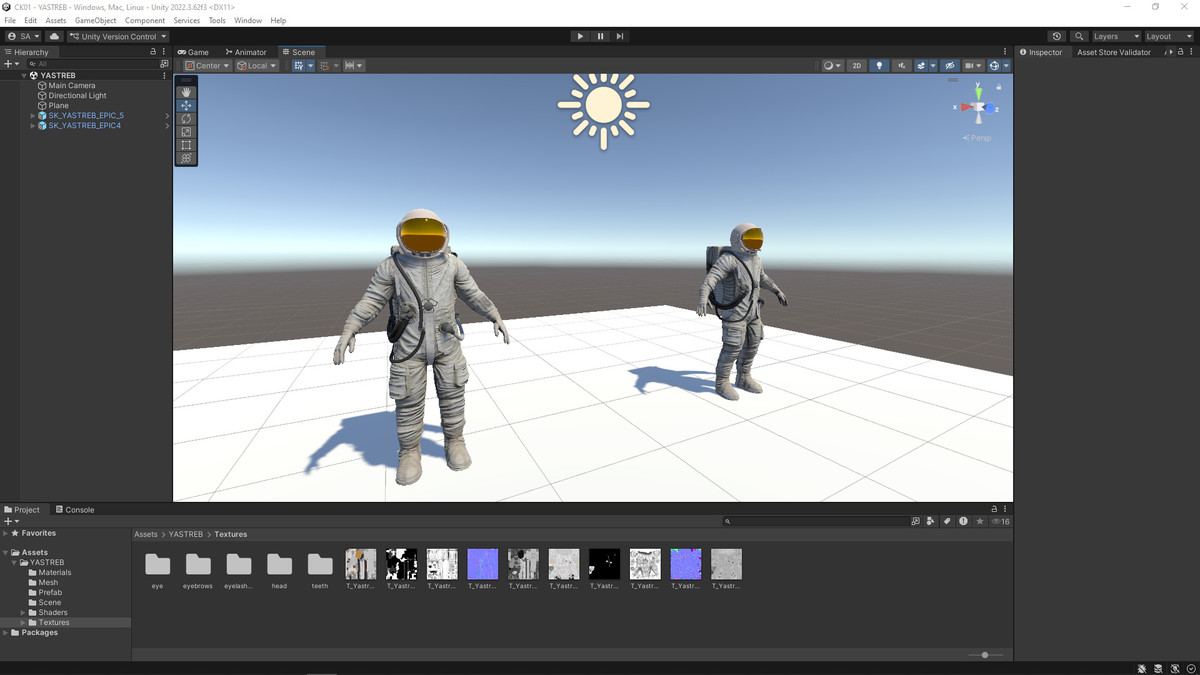
Task: Toggle hidden packages visibility count
Action: click(1000, 521)
